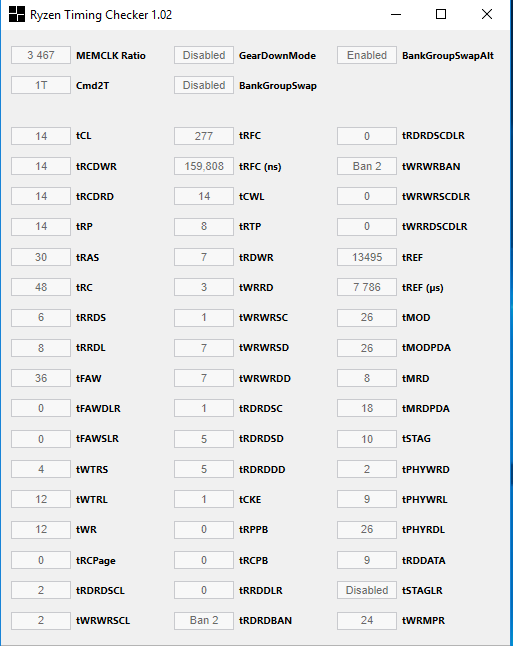Viewport: 513px width, 646px height.
Task: Minimize the Ryzen Timing Checker window
Action: click(396, 14)
